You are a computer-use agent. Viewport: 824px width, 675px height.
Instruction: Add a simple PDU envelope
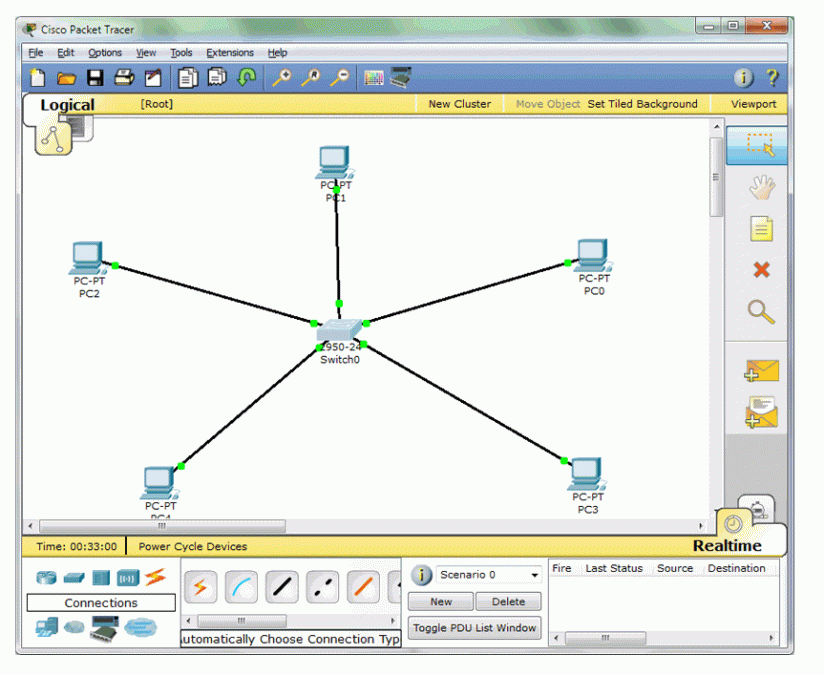[761, 370]
